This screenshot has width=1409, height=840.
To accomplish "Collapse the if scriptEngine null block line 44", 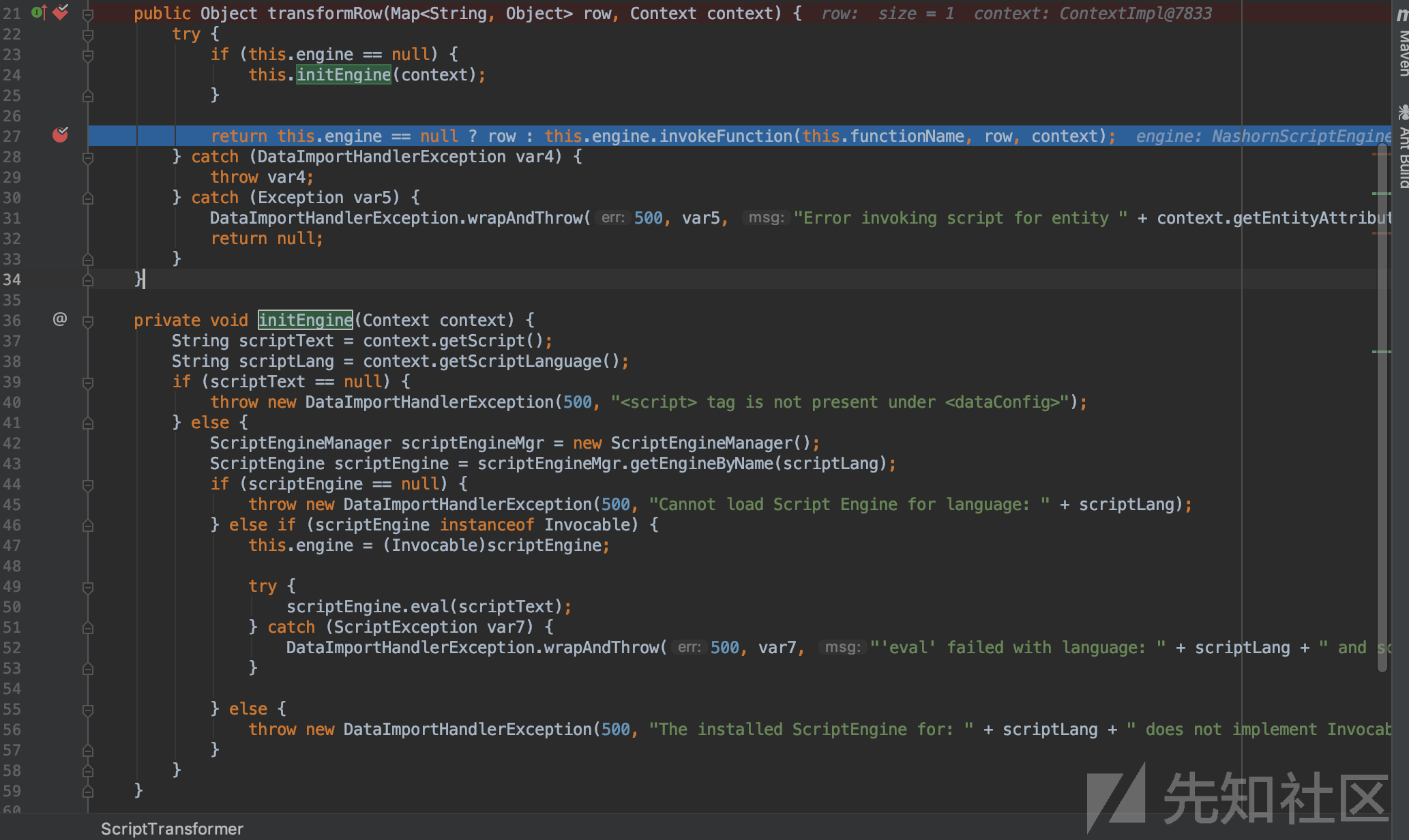I will [x=88, y=484].
